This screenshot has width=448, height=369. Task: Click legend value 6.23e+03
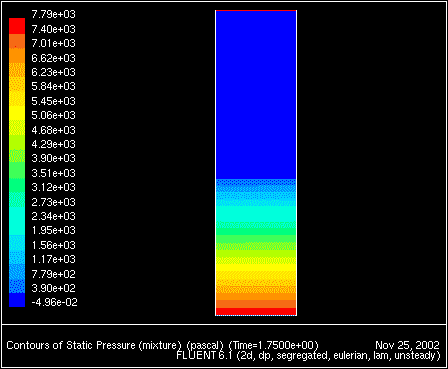point(53,72)
